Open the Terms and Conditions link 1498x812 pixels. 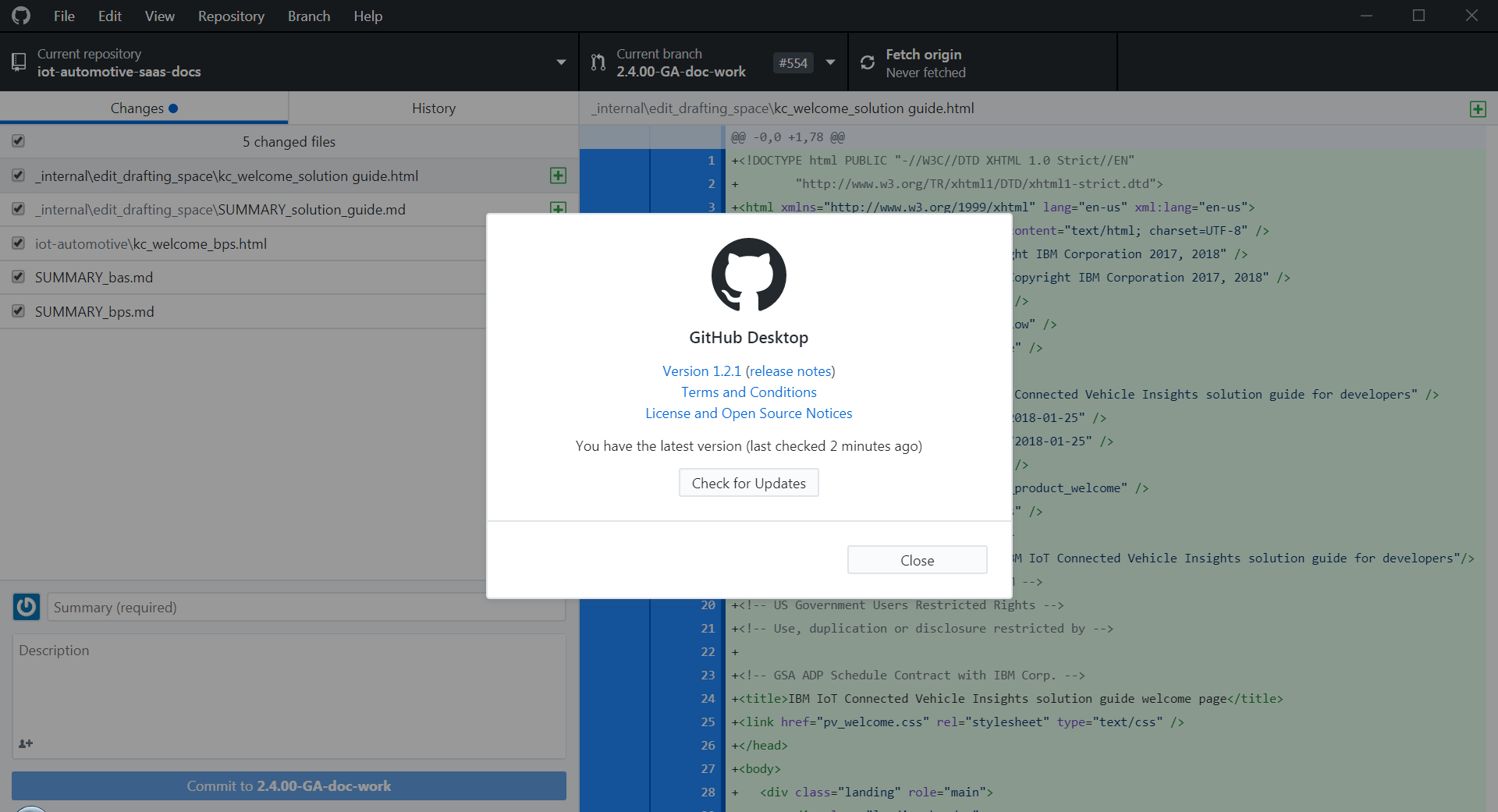click(749, 392)
